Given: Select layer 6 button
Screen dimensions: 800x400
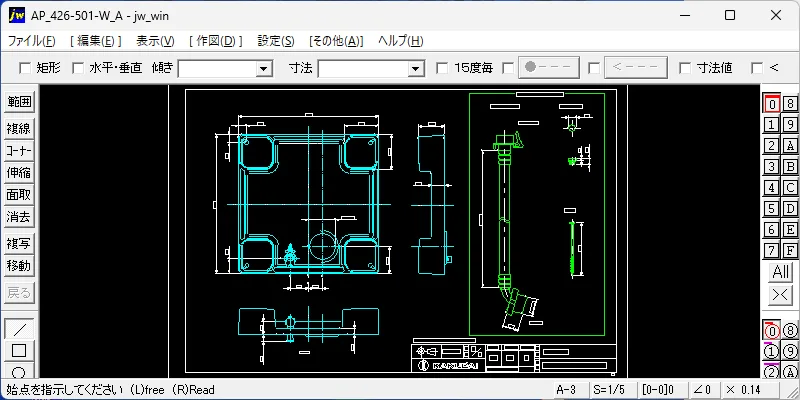Looking at the screenshot, I should click(x=772, y=230).
